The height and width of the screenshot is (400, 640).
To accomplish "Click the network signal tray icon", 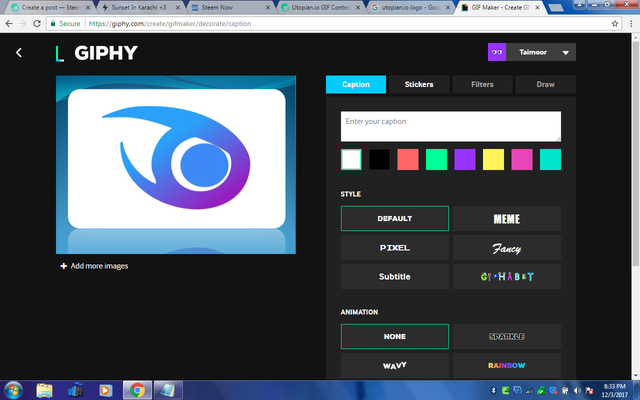I will (529, 391).
